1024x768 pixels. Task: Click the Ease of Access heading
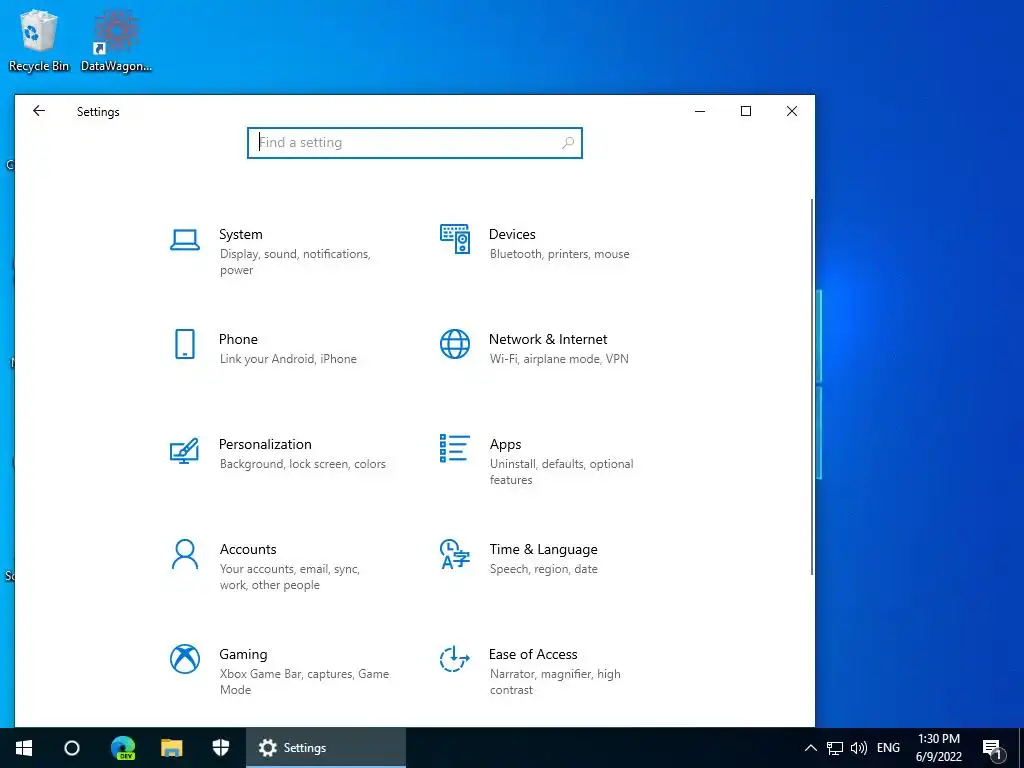(533, 654)
